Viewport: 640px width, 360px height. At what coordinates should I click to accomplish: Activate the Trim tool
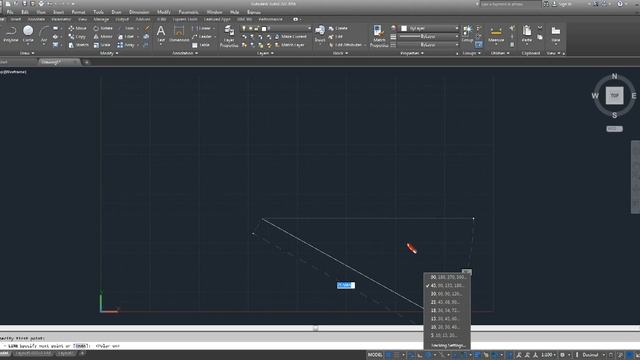point(127,28)
